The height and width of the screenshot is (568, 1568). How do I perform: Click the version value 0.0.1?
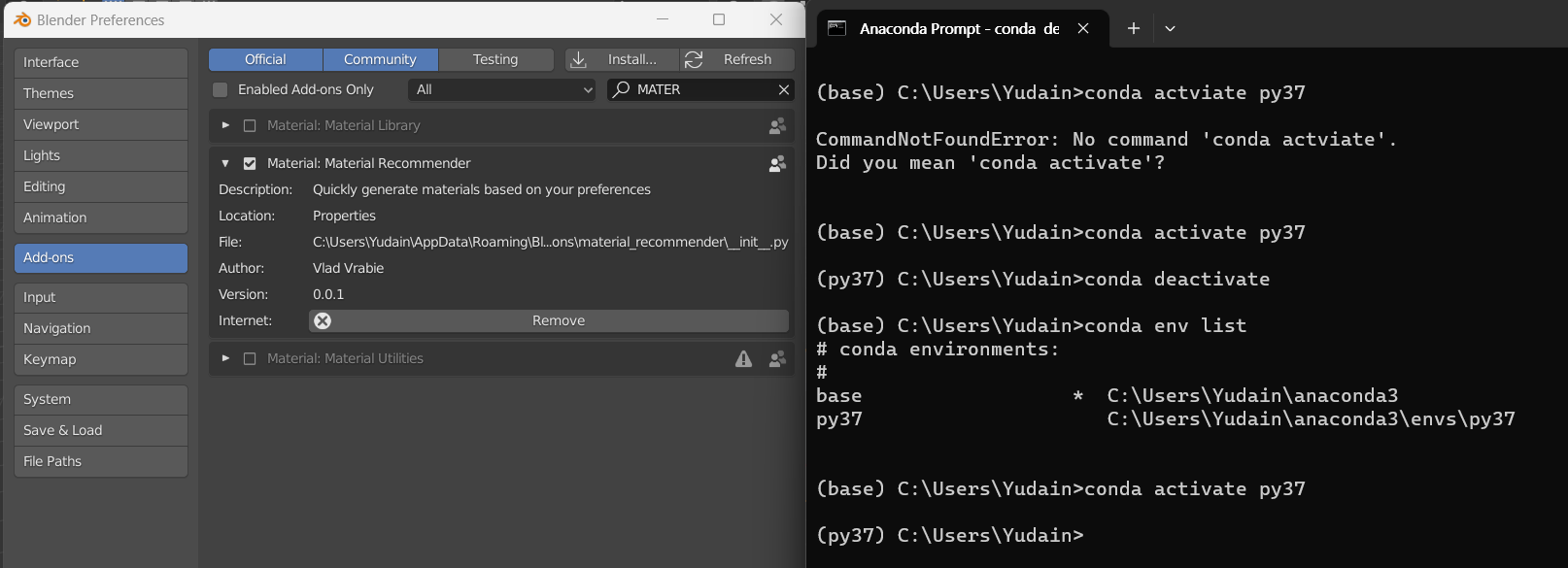coord(328,294)
